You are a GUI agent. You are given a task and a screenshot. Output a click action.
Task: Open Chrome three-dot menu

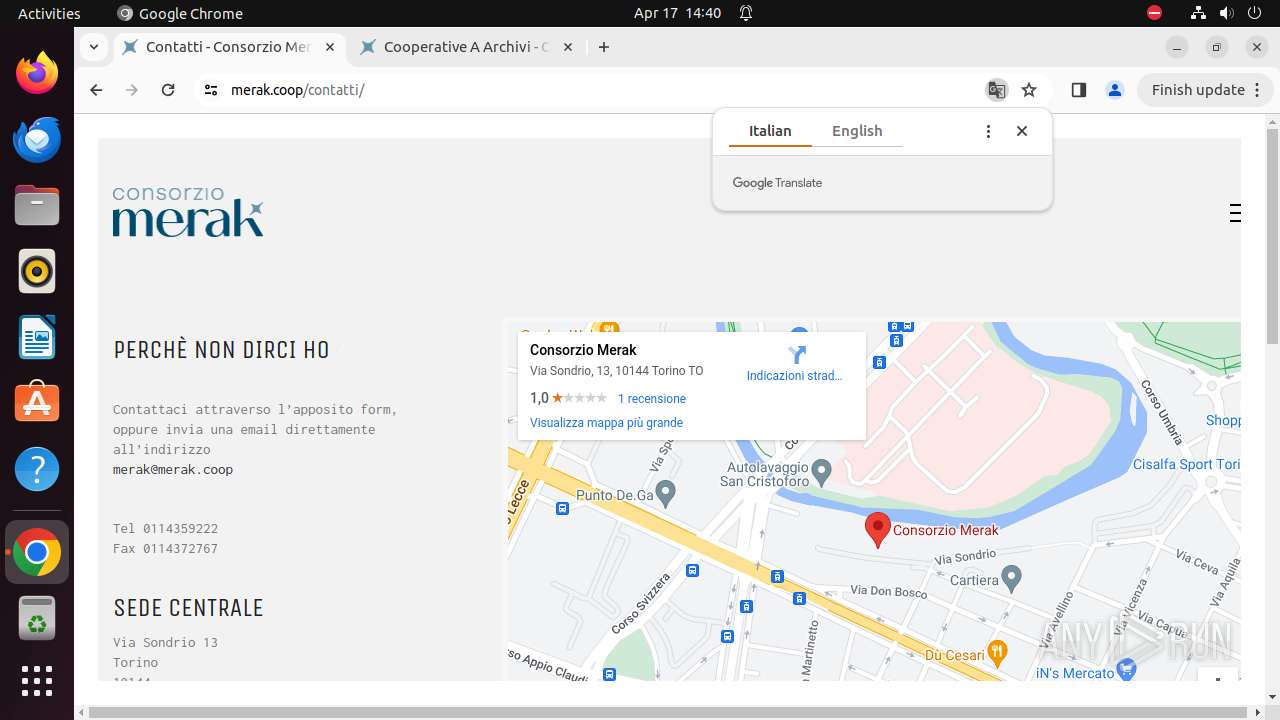pos(1259,90)
